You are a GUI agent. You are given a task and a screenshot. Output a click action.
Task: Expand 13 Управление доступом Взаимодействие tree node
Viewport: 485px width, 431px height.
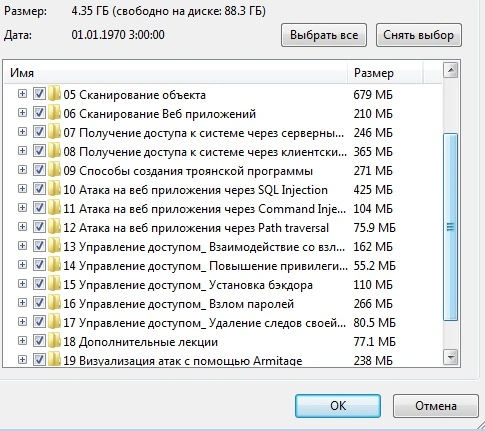tap(22, 246)
